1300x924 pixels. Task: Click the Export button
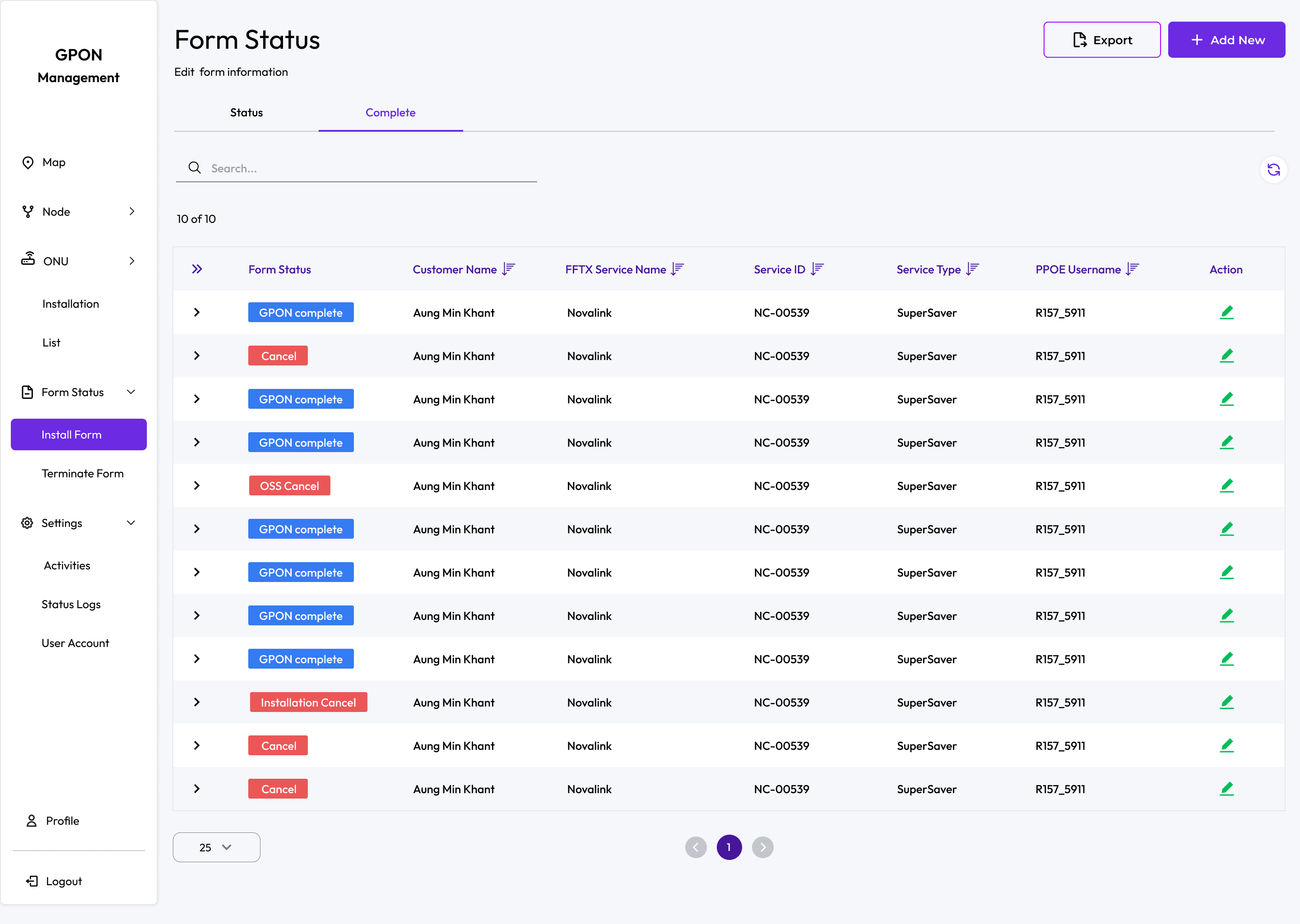coord(1101,40)
